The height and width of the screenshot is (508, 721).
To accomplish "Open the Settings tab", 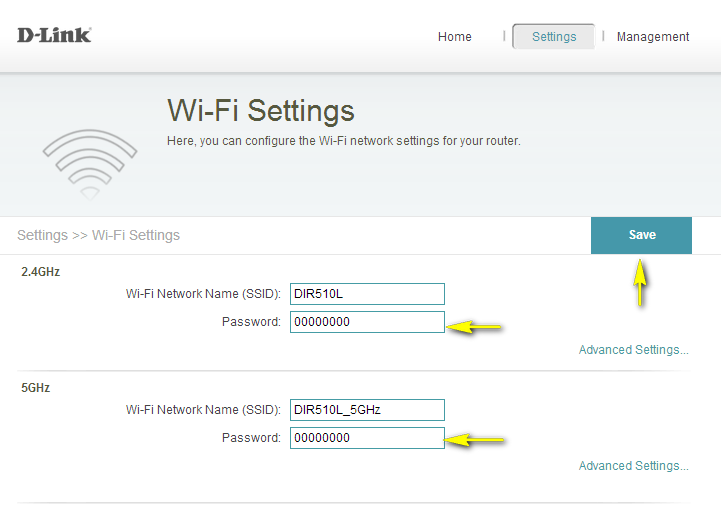I will [554, 37].
